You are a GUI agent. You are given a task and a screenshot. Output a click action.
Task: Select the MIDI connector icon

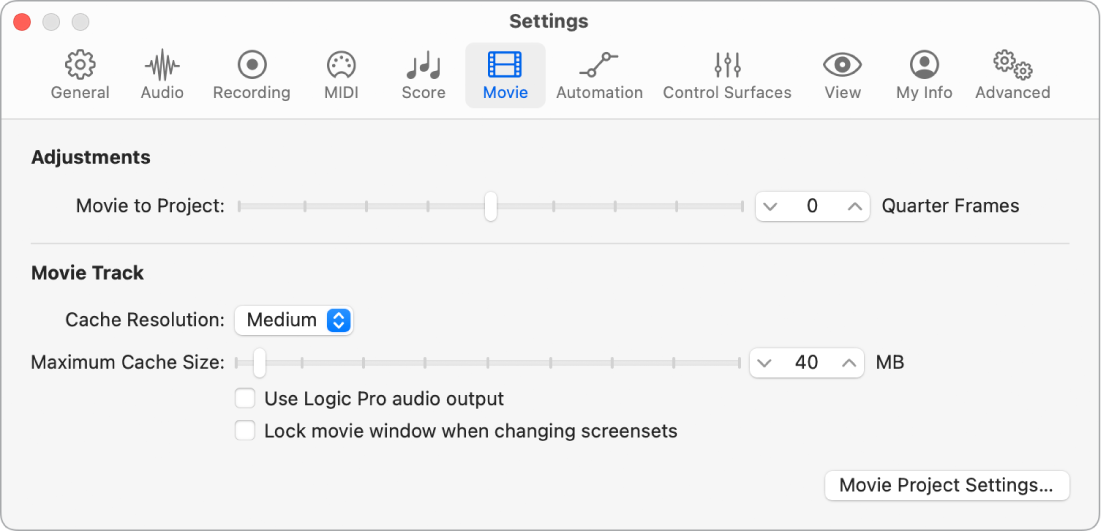(x=341, y=65)
